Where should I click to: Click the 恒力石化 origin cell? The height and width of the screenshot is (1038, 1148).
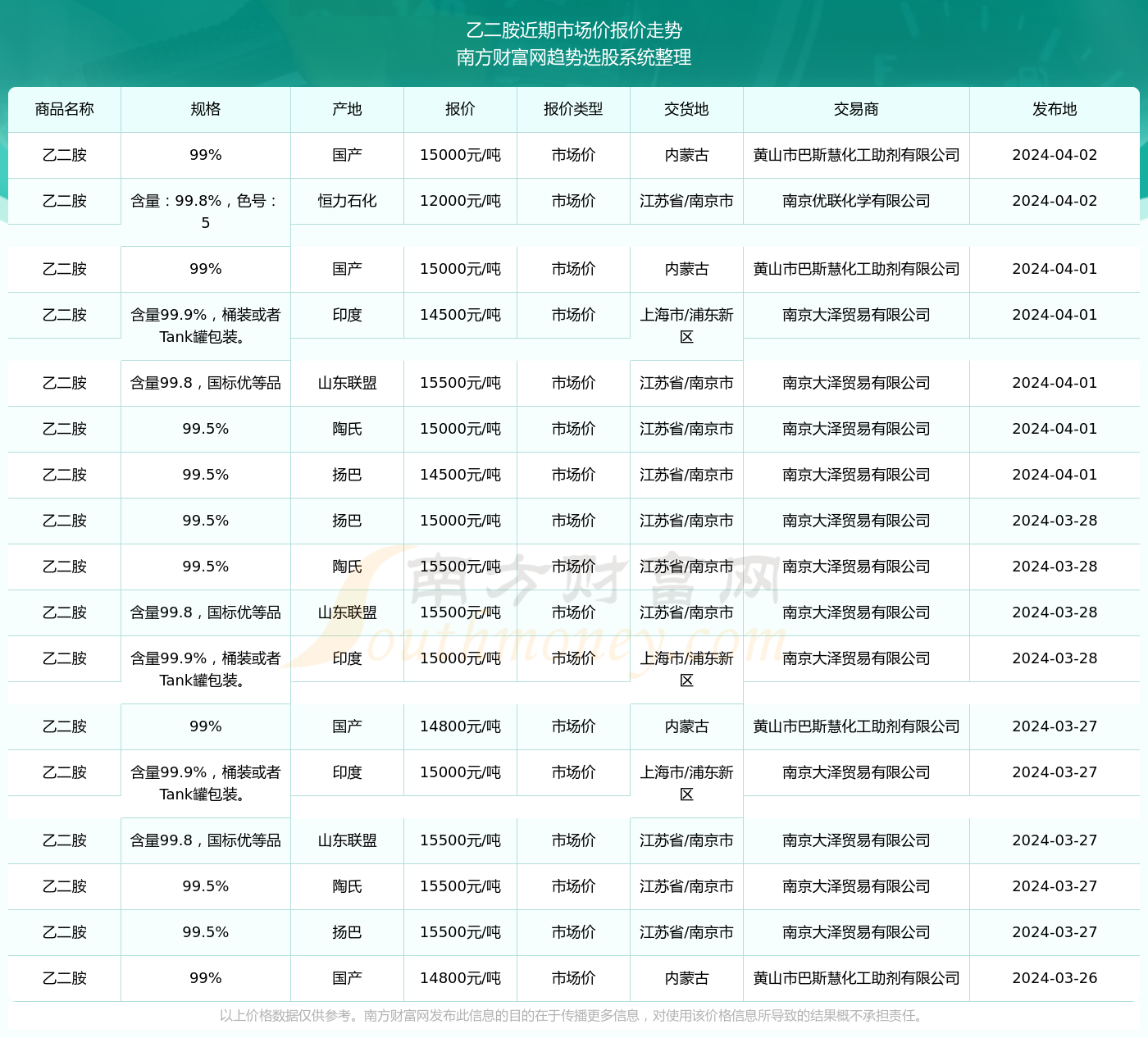point(347,201)
